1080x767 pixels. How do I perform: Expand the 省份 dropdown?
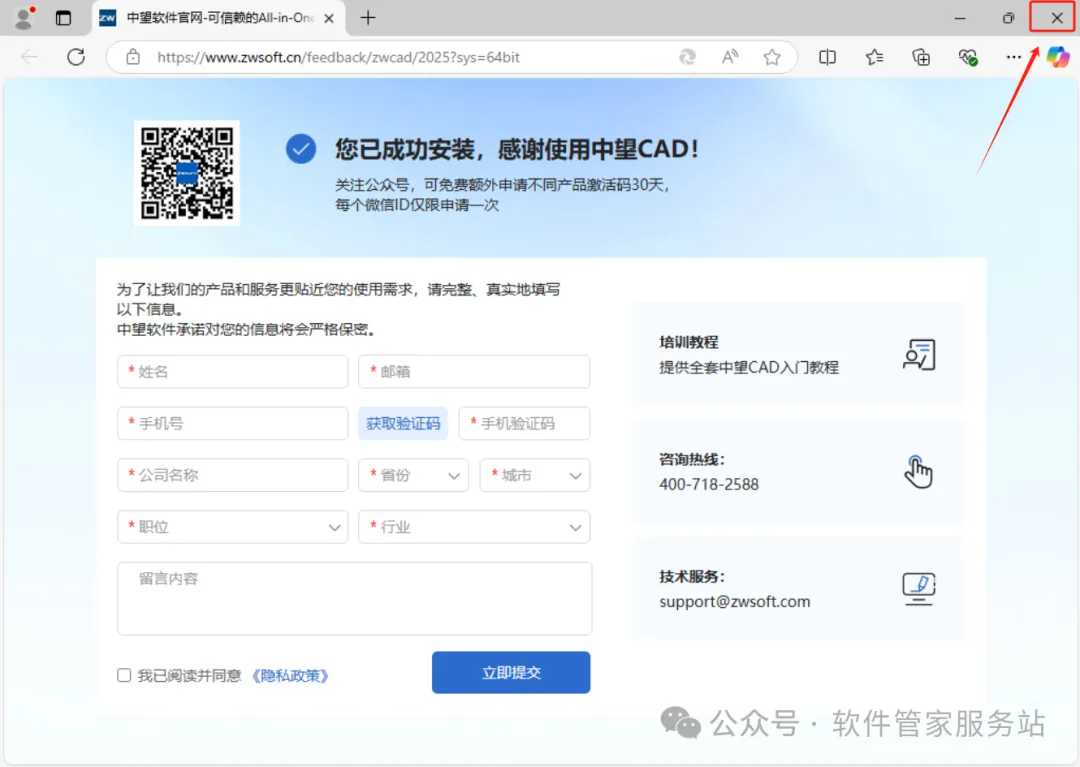[x=413, y=475]
